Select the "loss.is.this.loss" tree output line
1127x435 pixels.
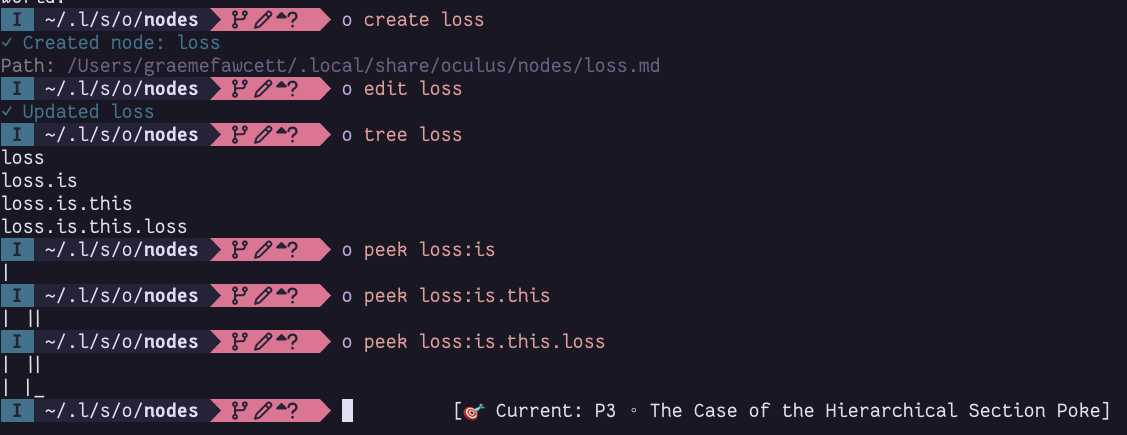[x=94, y=227]
